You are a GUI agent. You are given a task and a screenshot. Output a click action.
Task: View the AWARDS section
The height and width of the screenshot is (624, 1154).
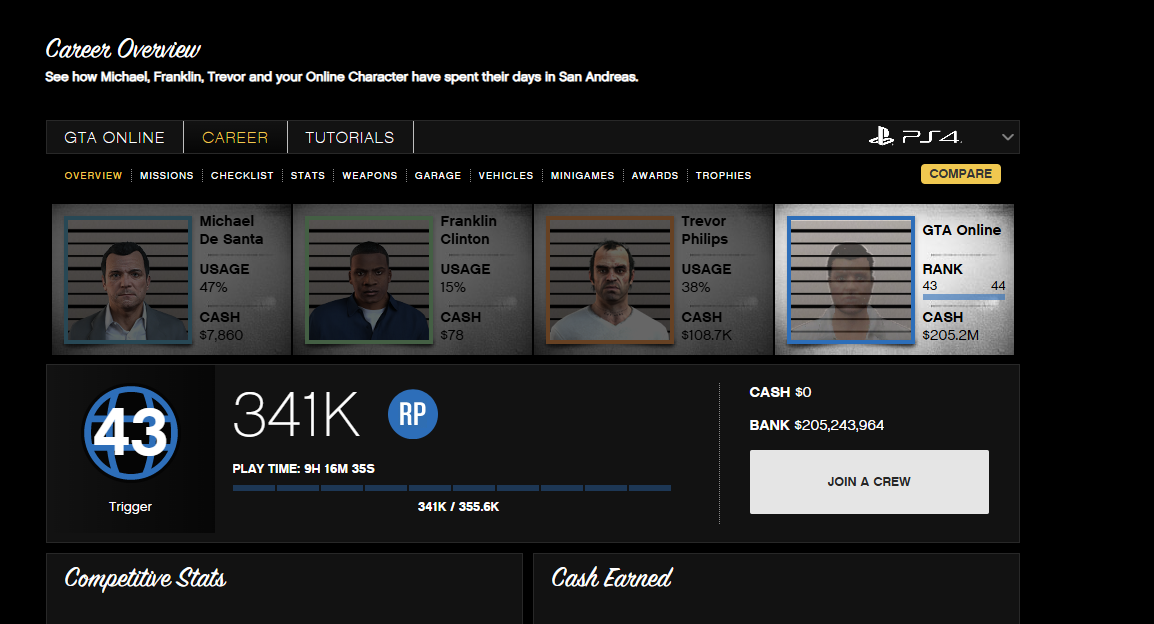pyautogui.click(x=655, y=175)
